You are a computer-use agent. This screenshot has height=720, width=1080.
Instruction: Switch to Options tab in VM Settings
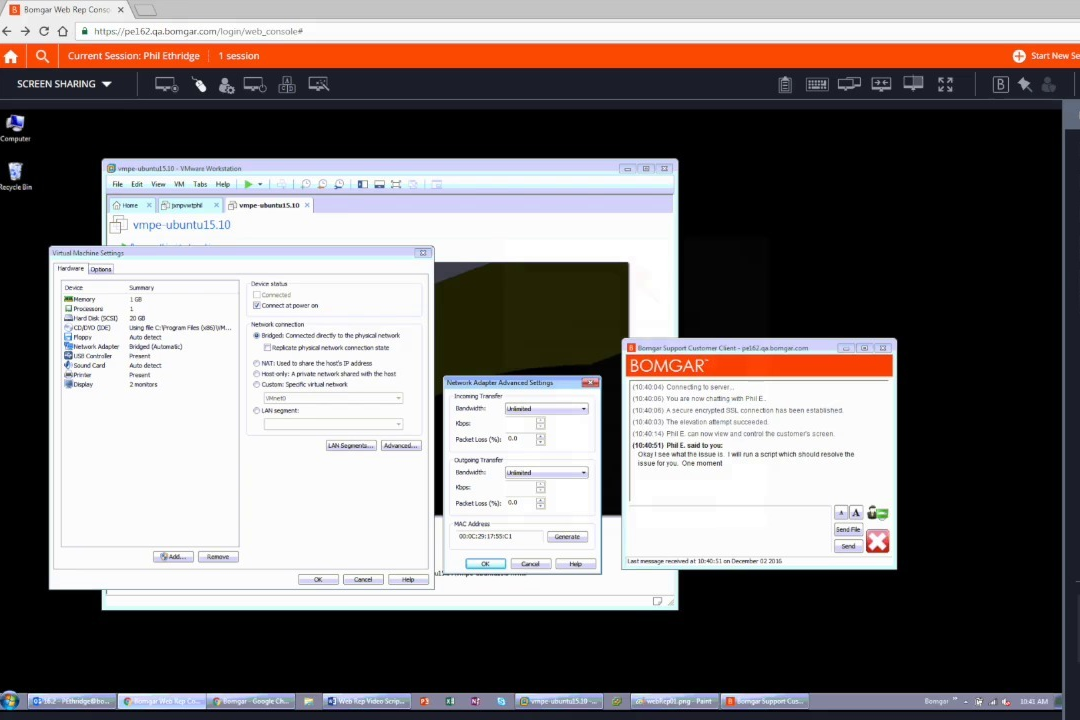point(101,269)
